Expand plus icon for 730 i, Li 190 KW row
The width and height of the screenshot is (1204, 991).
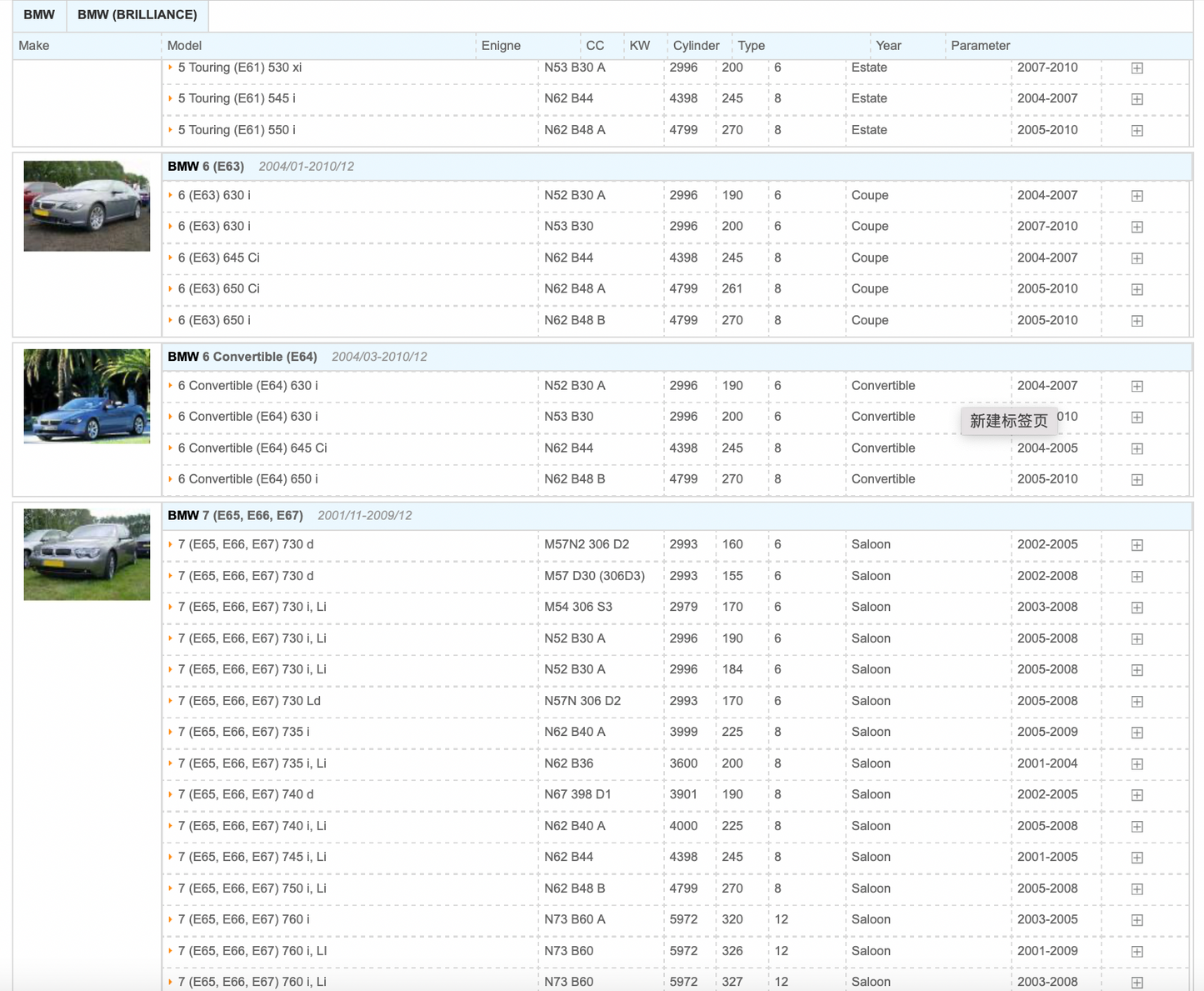[x=1137, y=638]
